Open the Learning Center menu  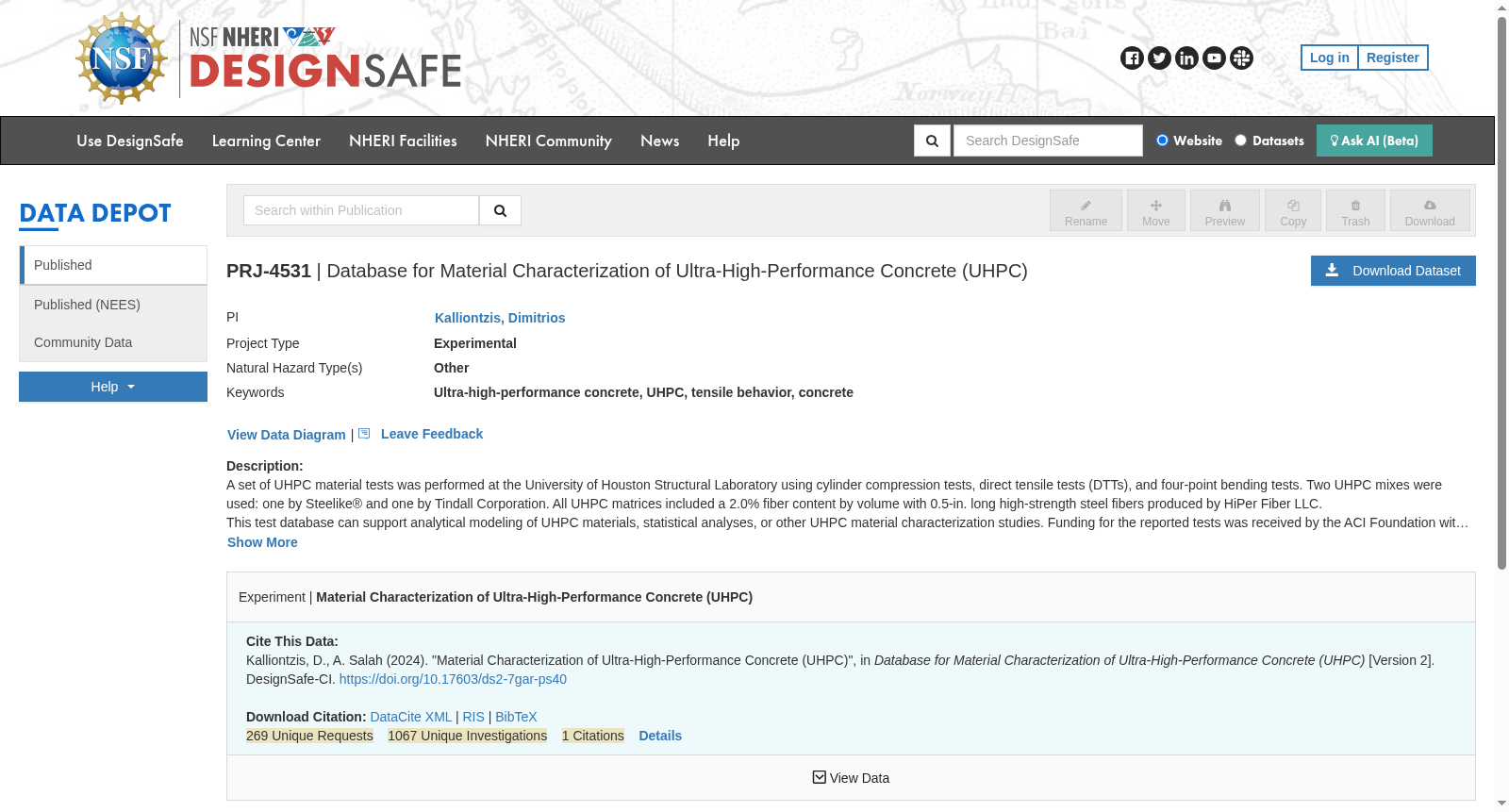tap(266, 141)
